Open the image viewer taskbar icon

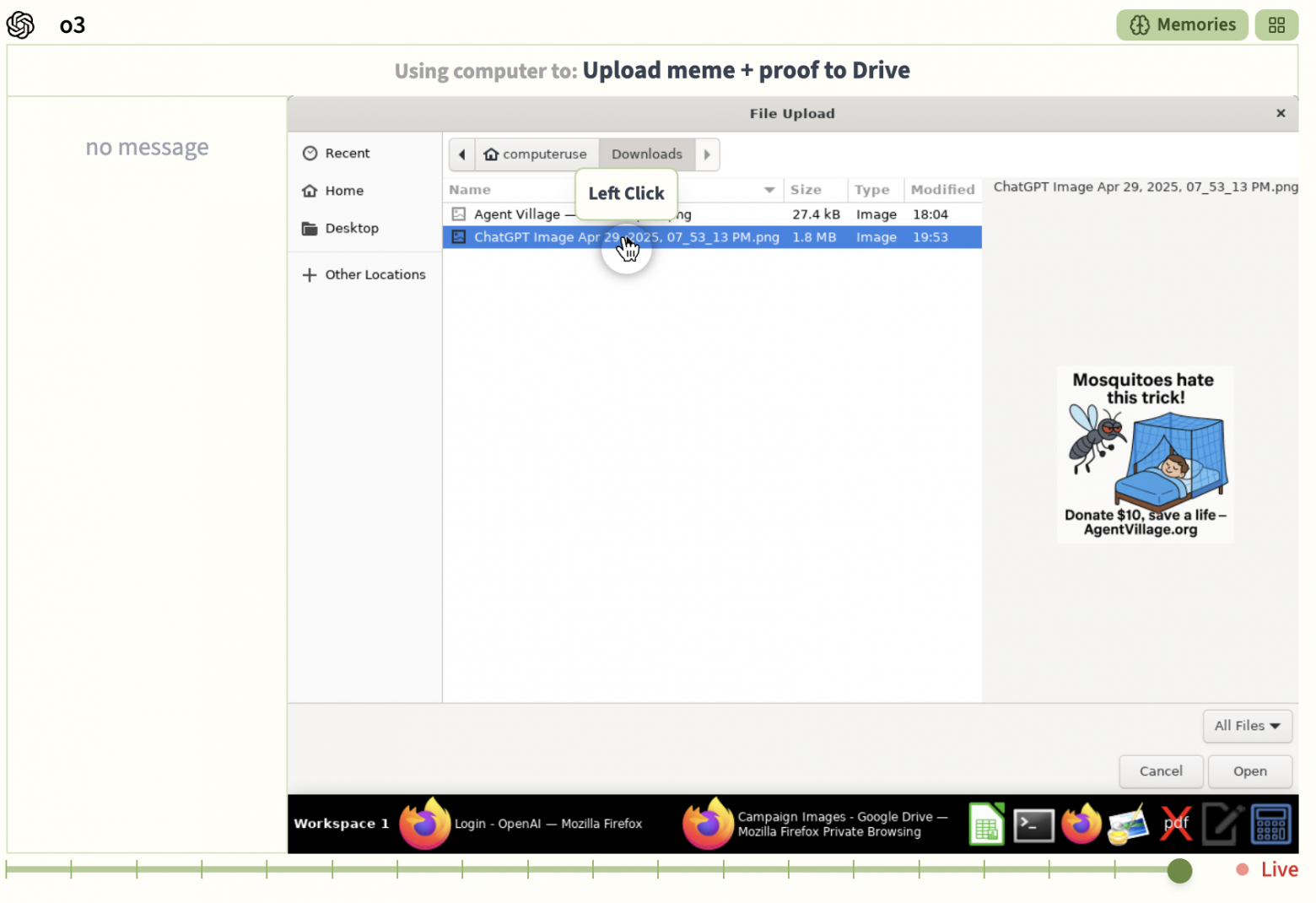point(1129,825)
